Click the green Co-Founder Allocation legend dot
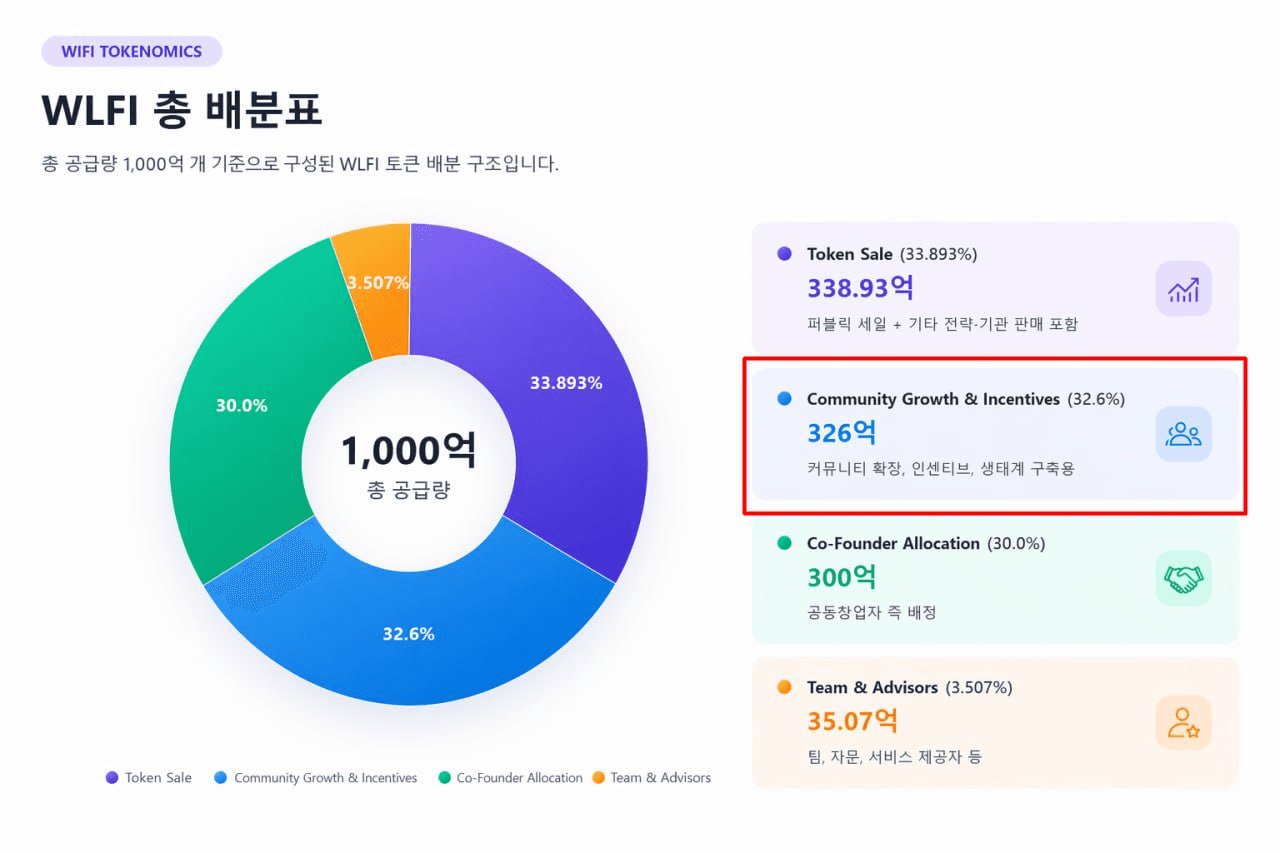 pyautogui.click(x=444, y=777)
